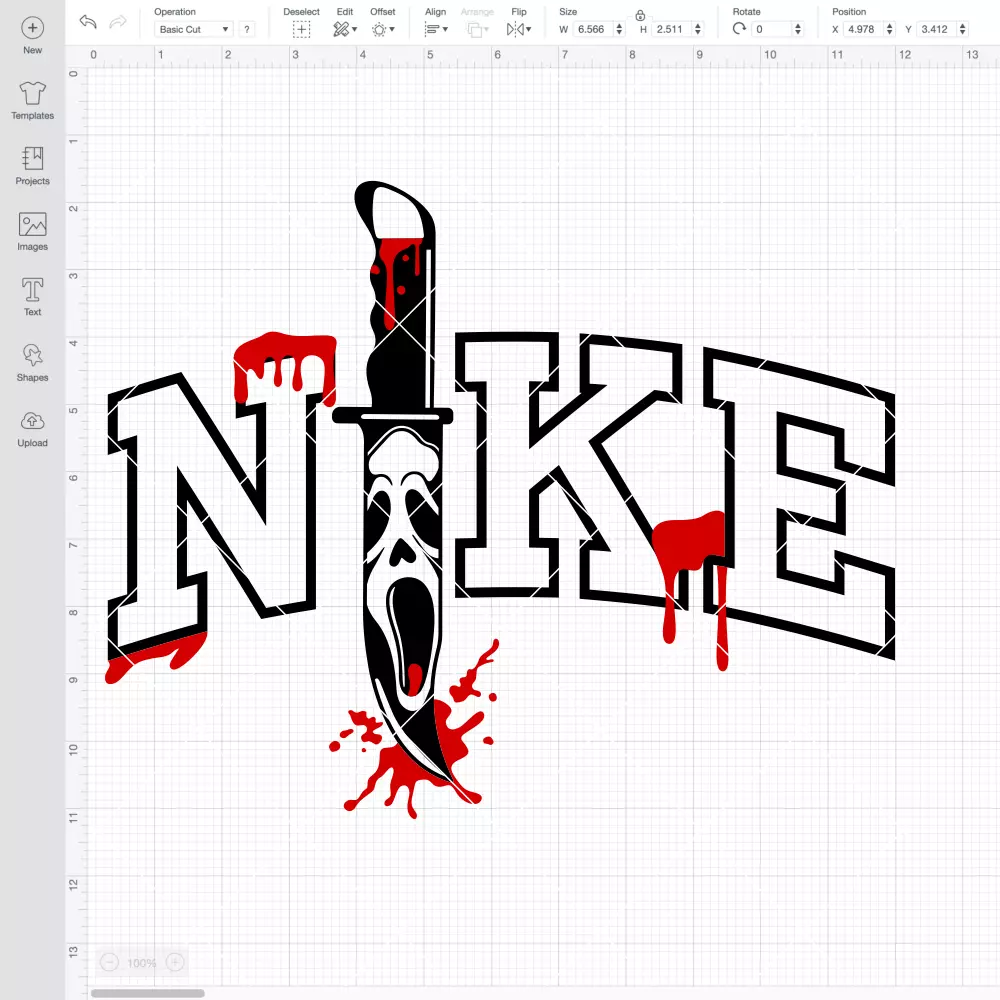Click the Deselect icon
The height and width of the screenshot is (1000, 1000).
pos(301,29)
